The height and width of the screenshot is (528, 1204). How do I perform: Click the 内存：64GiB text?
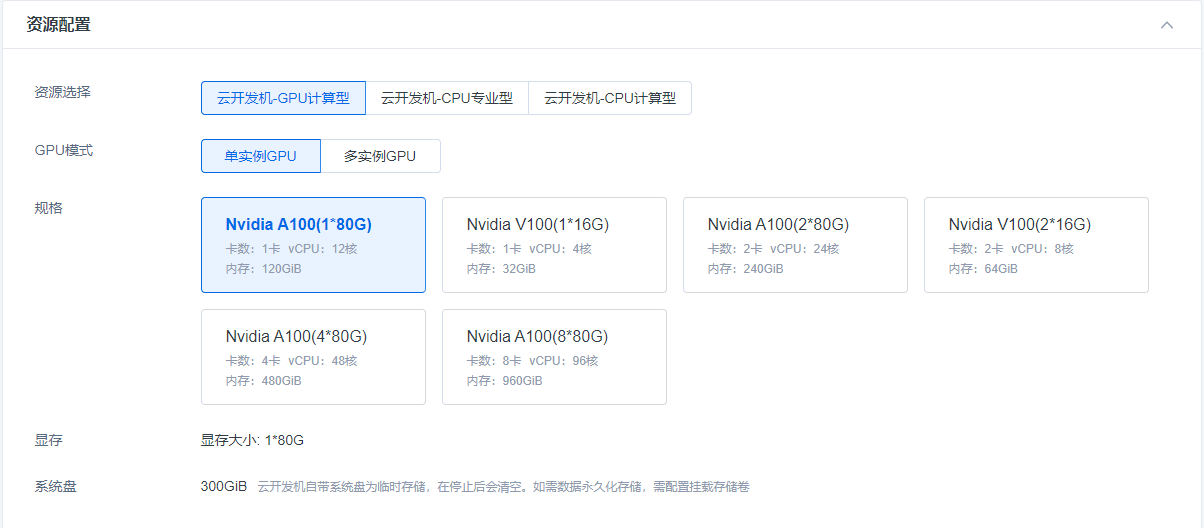point(983,269)
